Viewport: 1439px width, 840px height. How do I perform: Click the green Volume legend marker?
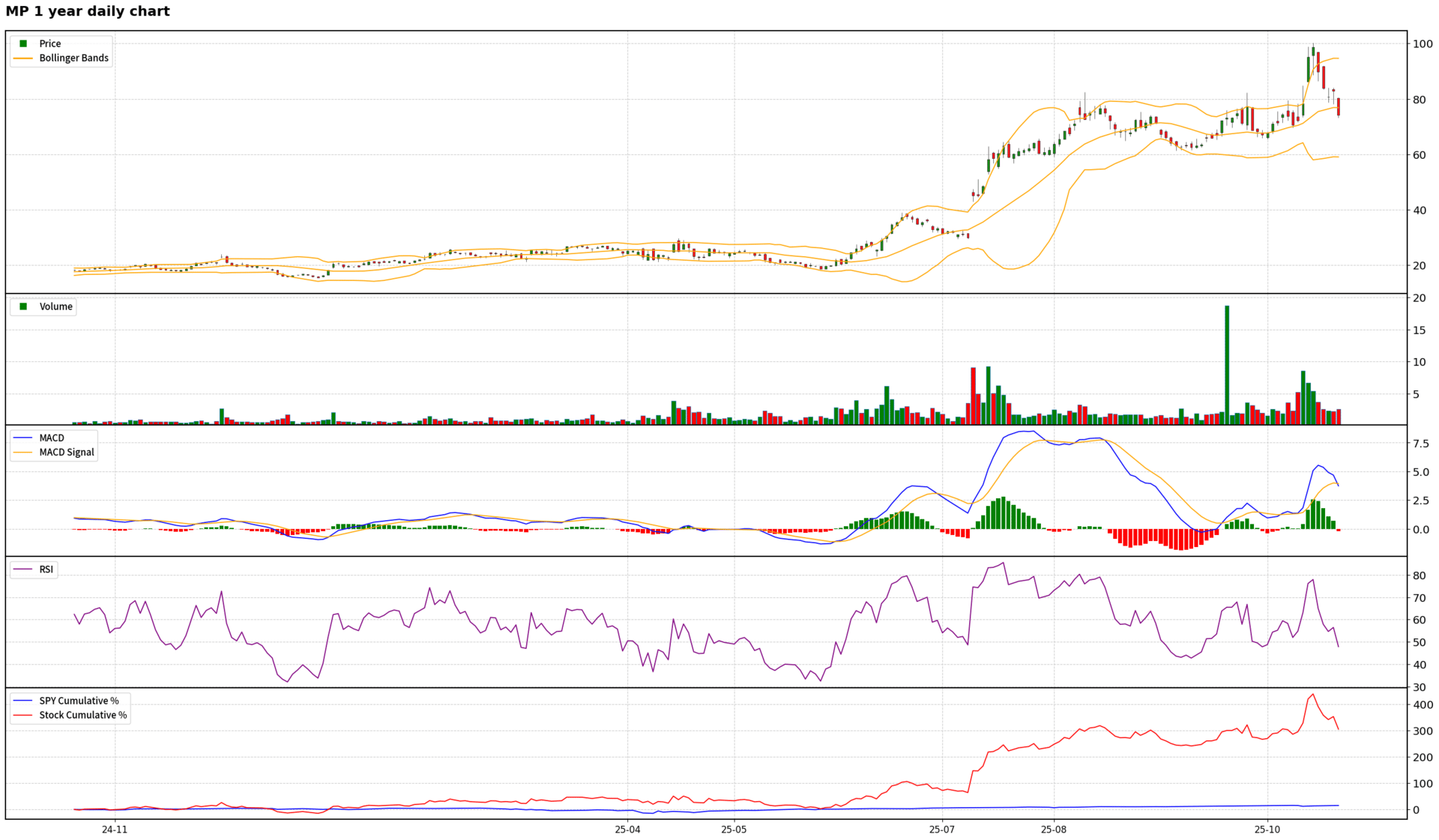tap(23, 306)
